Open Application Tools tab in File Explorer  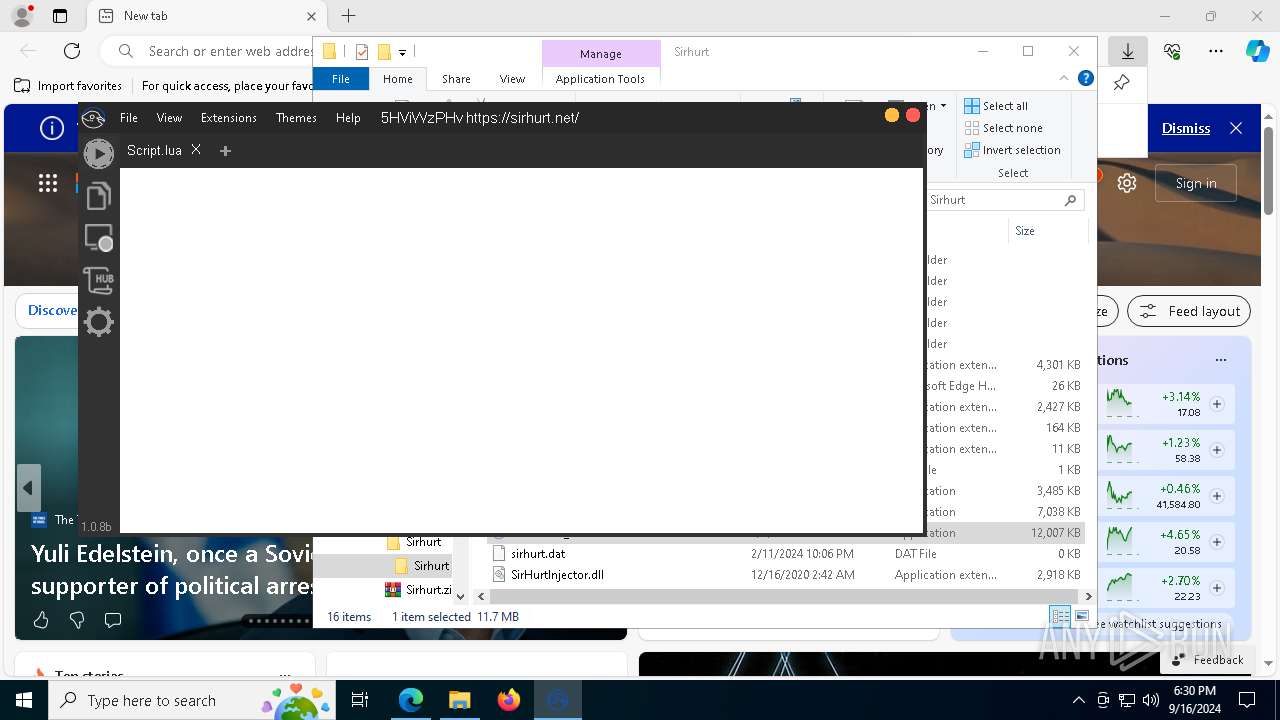click(600, 79)
